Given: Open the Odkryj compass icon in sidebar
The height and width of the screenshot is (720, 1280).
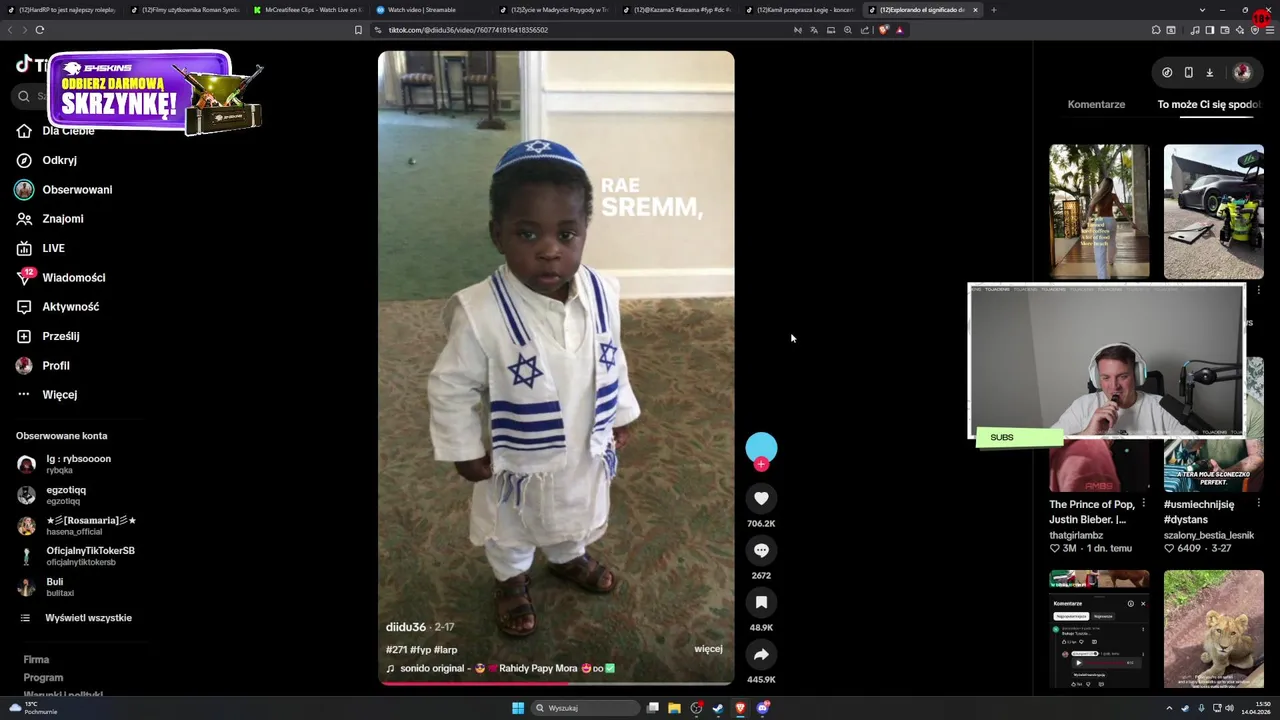Looking at the screenshot, I should click(24, 160).
